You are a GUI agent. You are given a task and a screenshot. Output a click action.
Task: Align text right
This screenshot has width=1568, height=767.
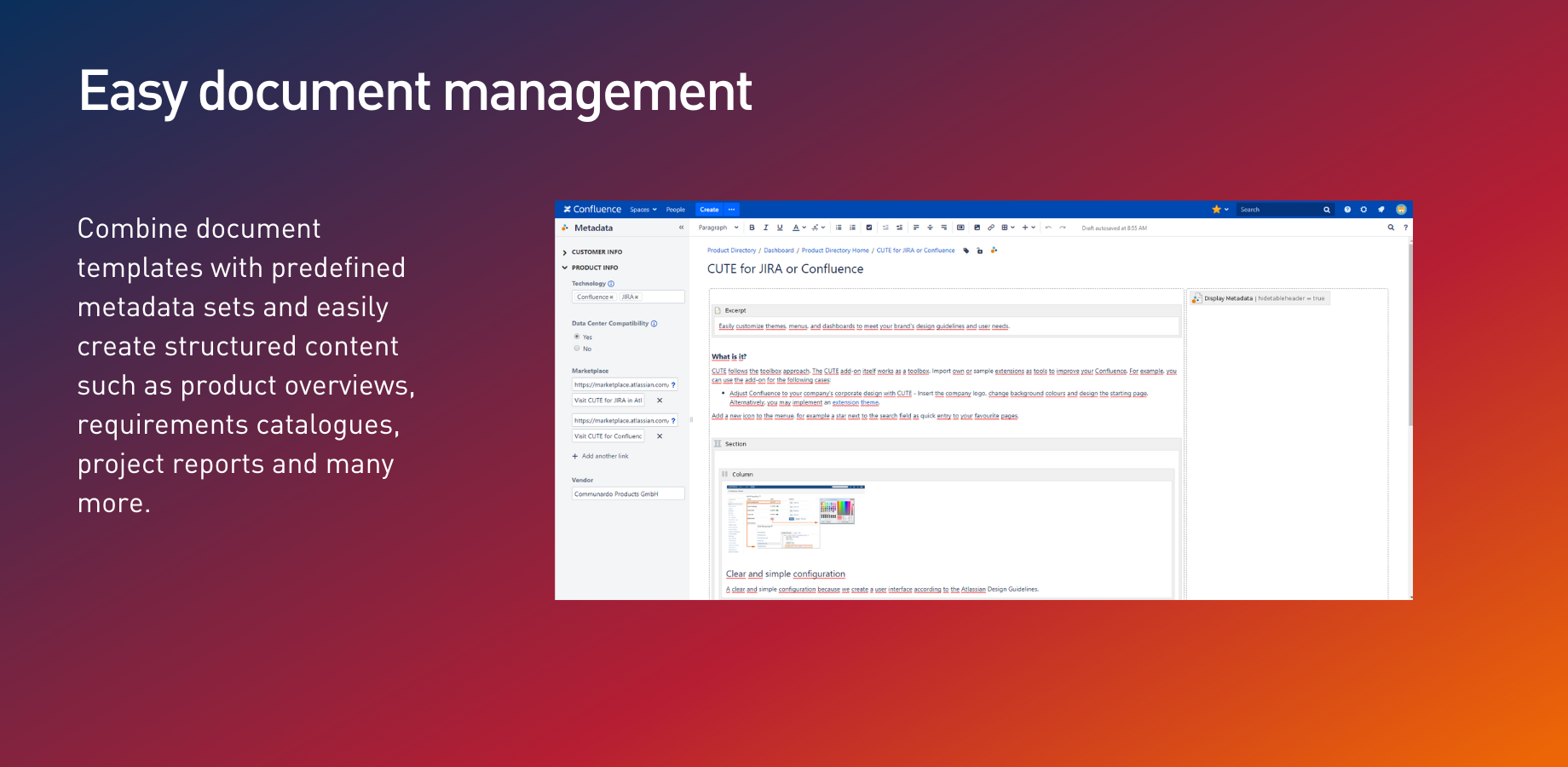click(x=944, y=228)
